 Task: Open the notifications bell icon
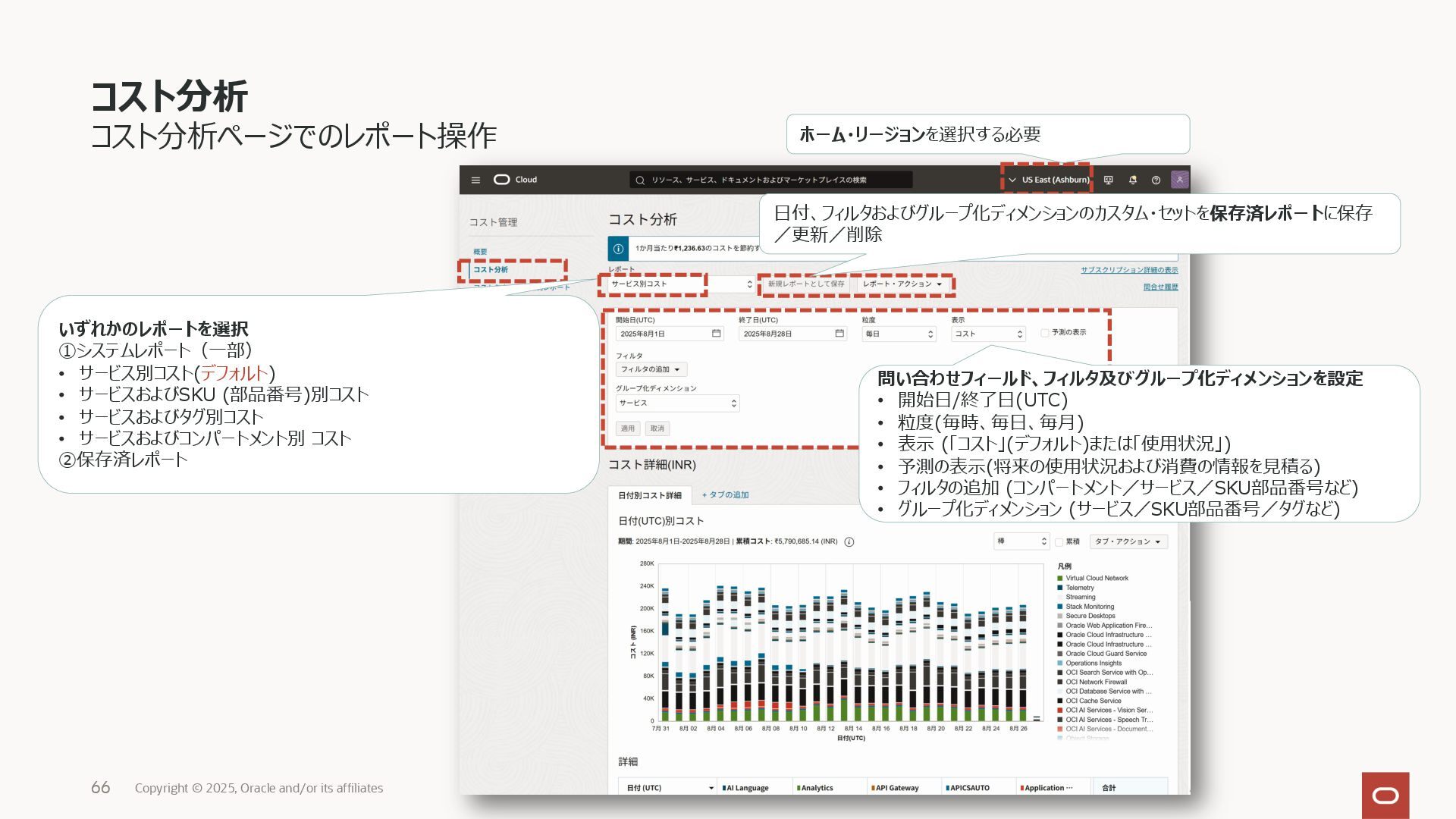point(1132,180)
